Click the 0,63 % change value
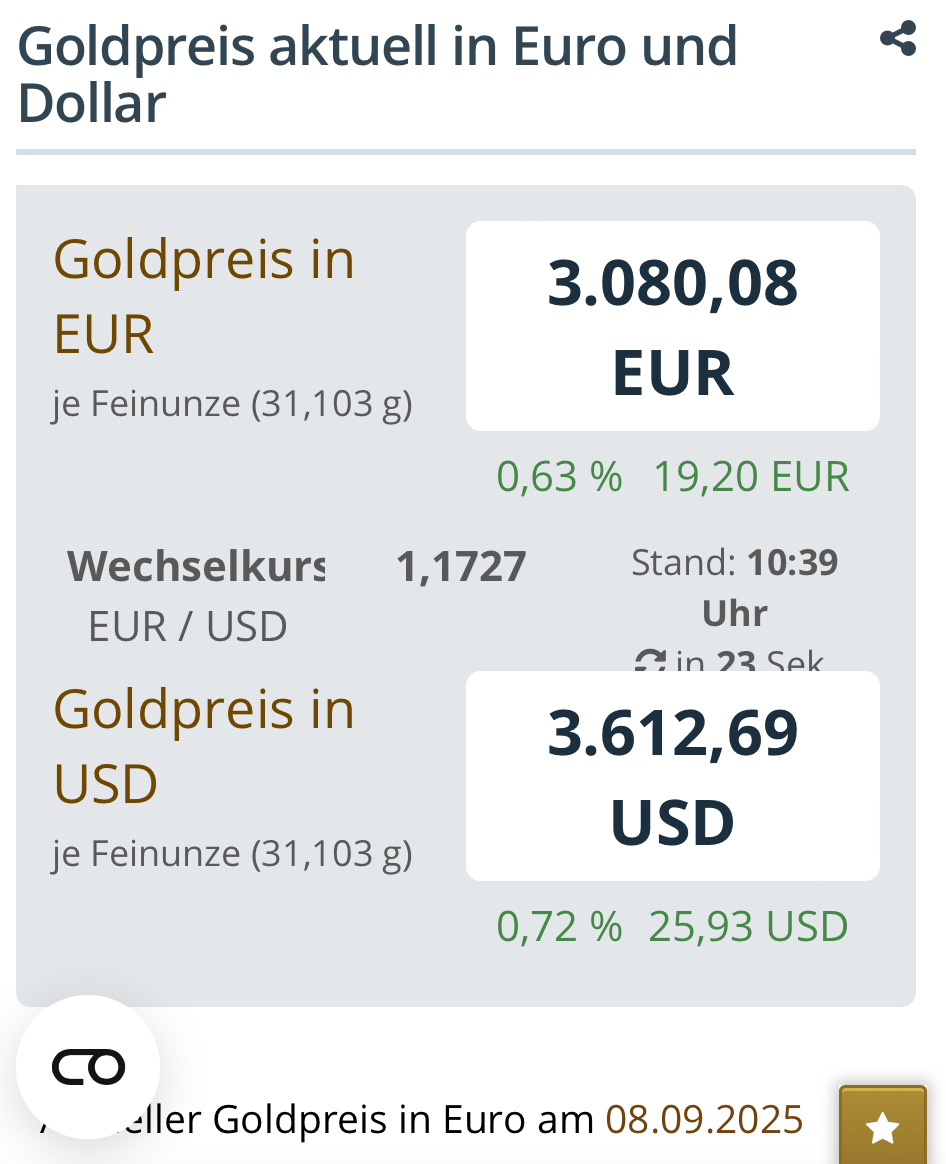 tap(559, 477)
